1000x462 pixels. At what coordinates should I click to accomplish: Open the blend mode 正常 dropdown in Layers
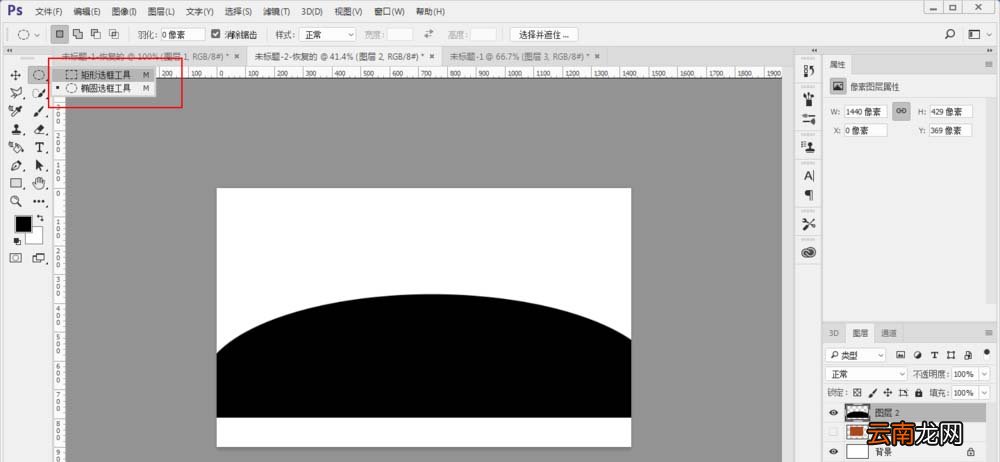[866, 374]
